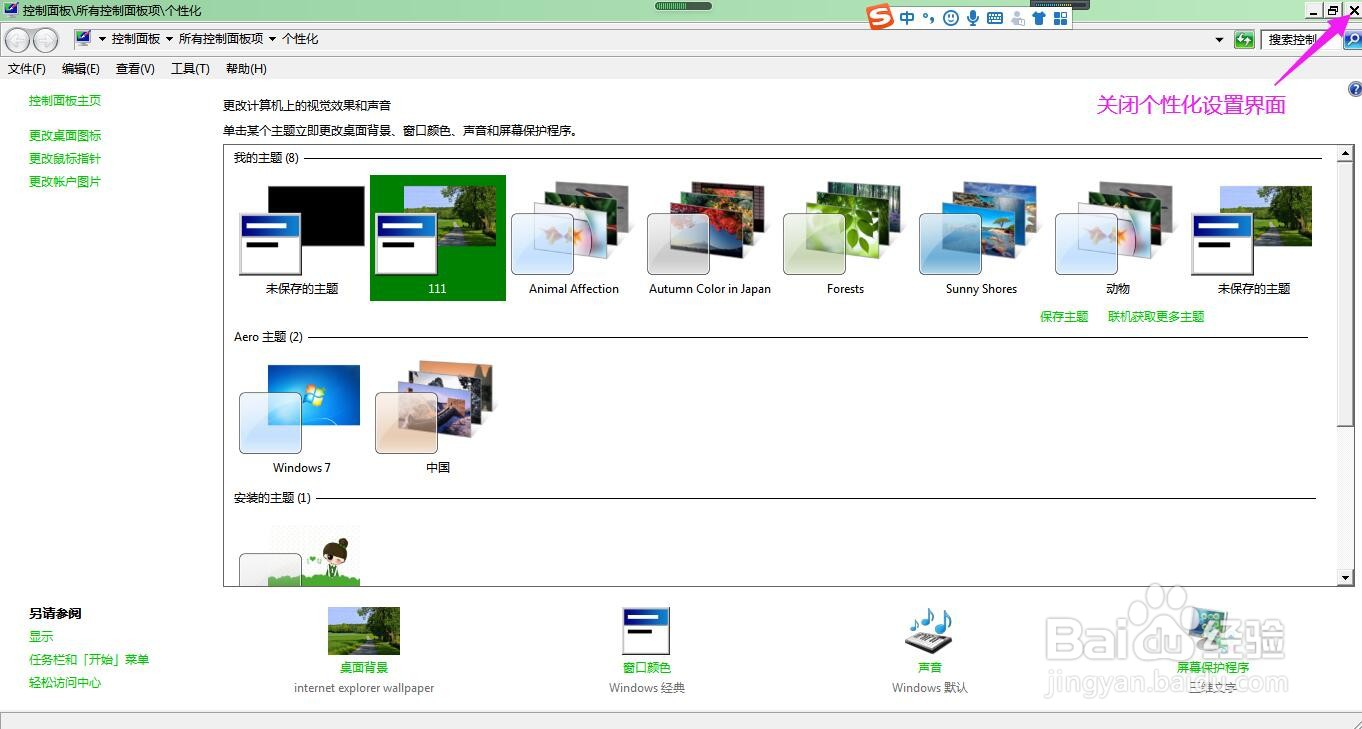Open 窗口颜色 window color settings
Screen dimensions: 1362x729
point(645,630)
